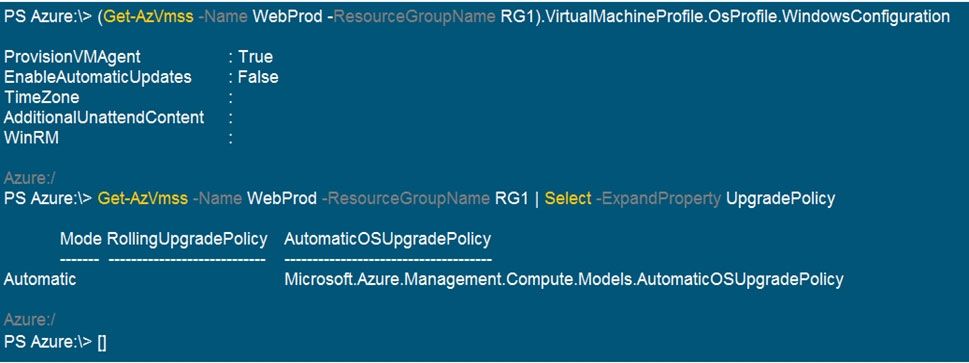The width and height of the screenshot is (969, 363).
Task: Select the EnableAutomaticUpdates False value
Action: coord(258,78)
